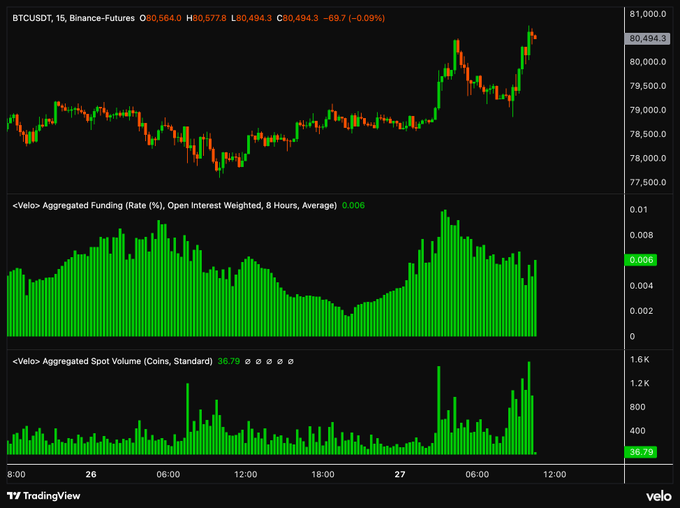680x508 pixels.
Task: Click the 0.004 funding axis label
Action: pos(641,285)
